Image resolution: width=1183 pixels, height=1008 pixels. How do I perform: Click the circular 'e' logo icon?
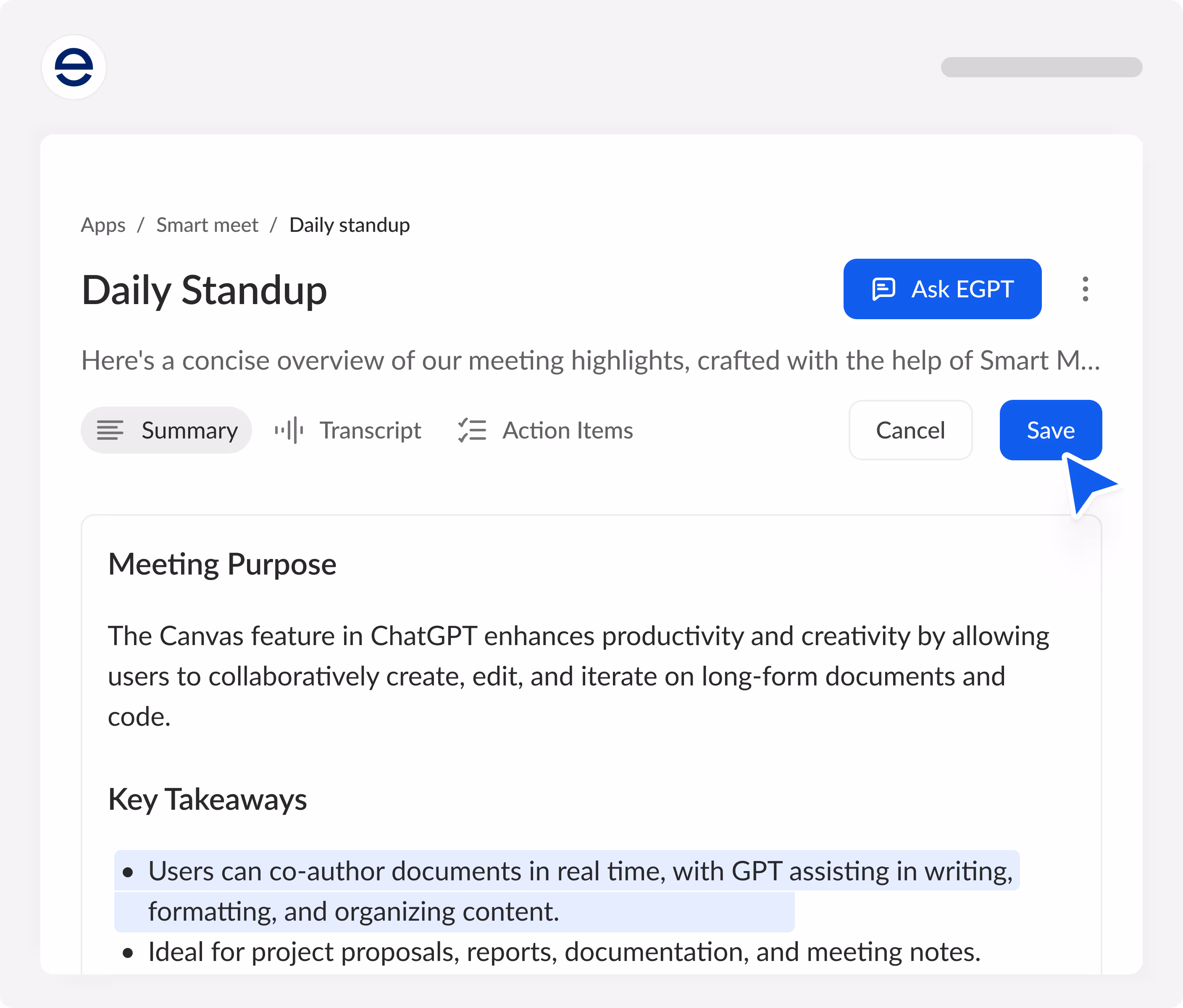74,67
